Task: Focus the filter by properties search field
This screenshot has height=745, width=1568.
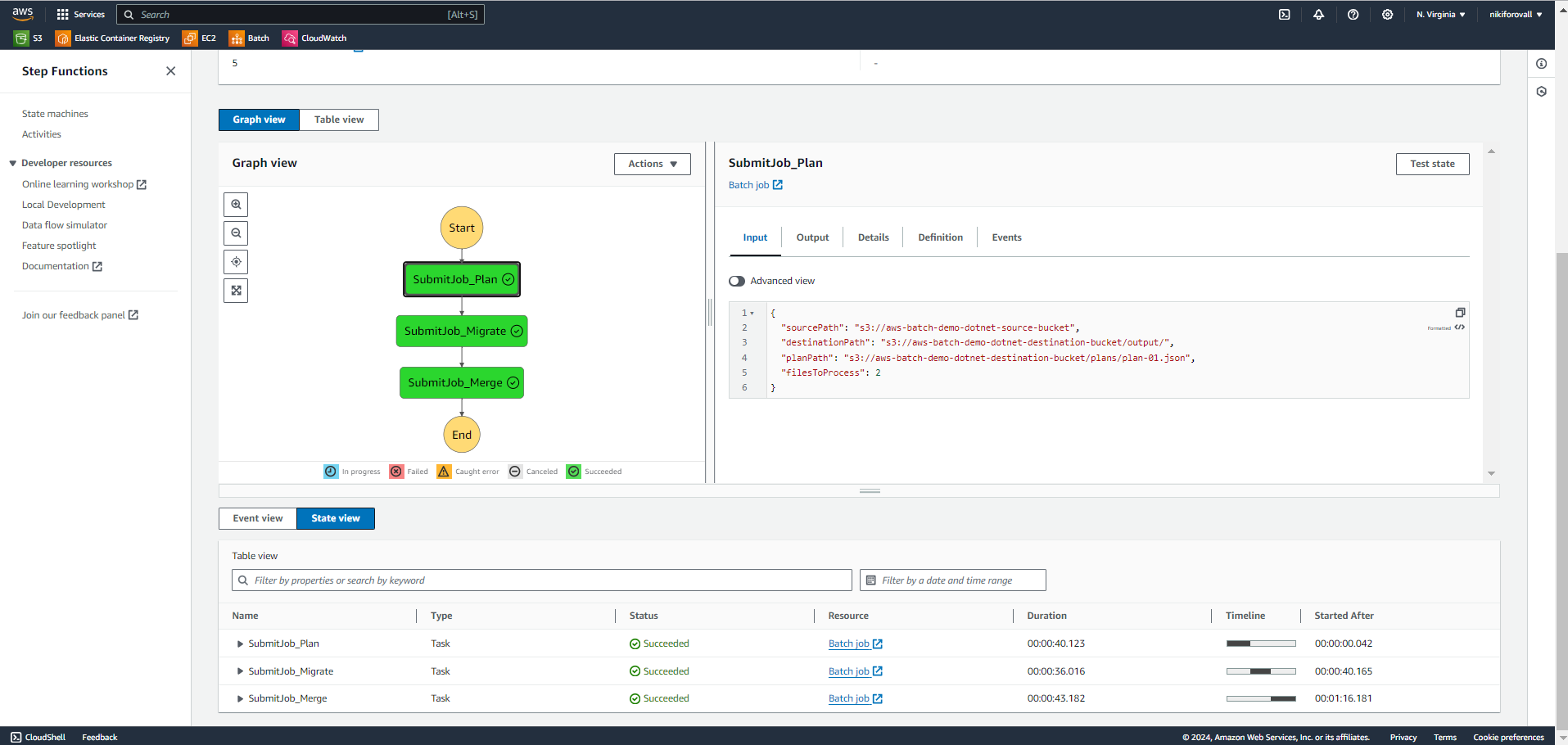Action: [542, 580]
